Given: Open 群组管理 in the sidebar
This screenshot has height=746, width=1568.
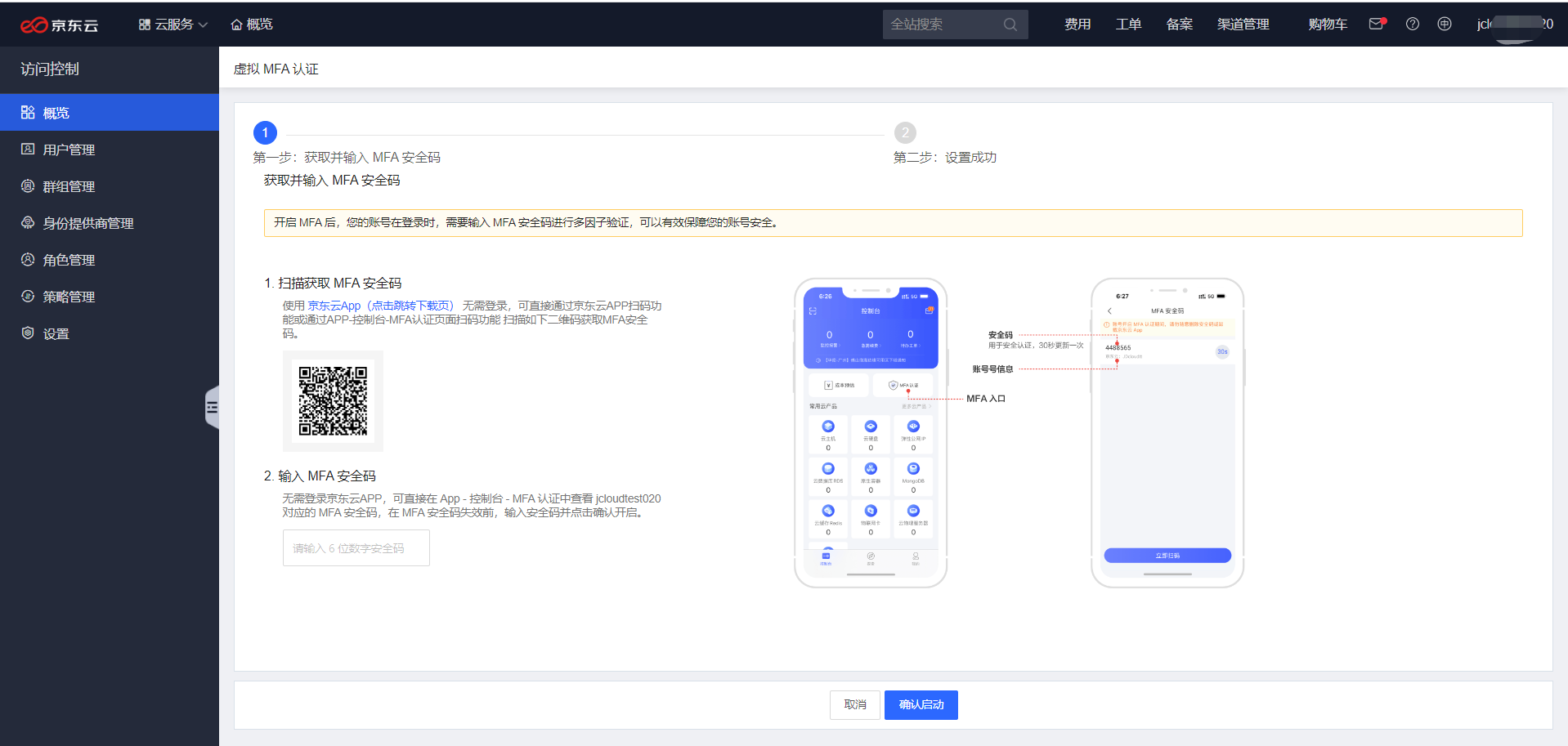Looking at the screenshot, I should 110,186.
